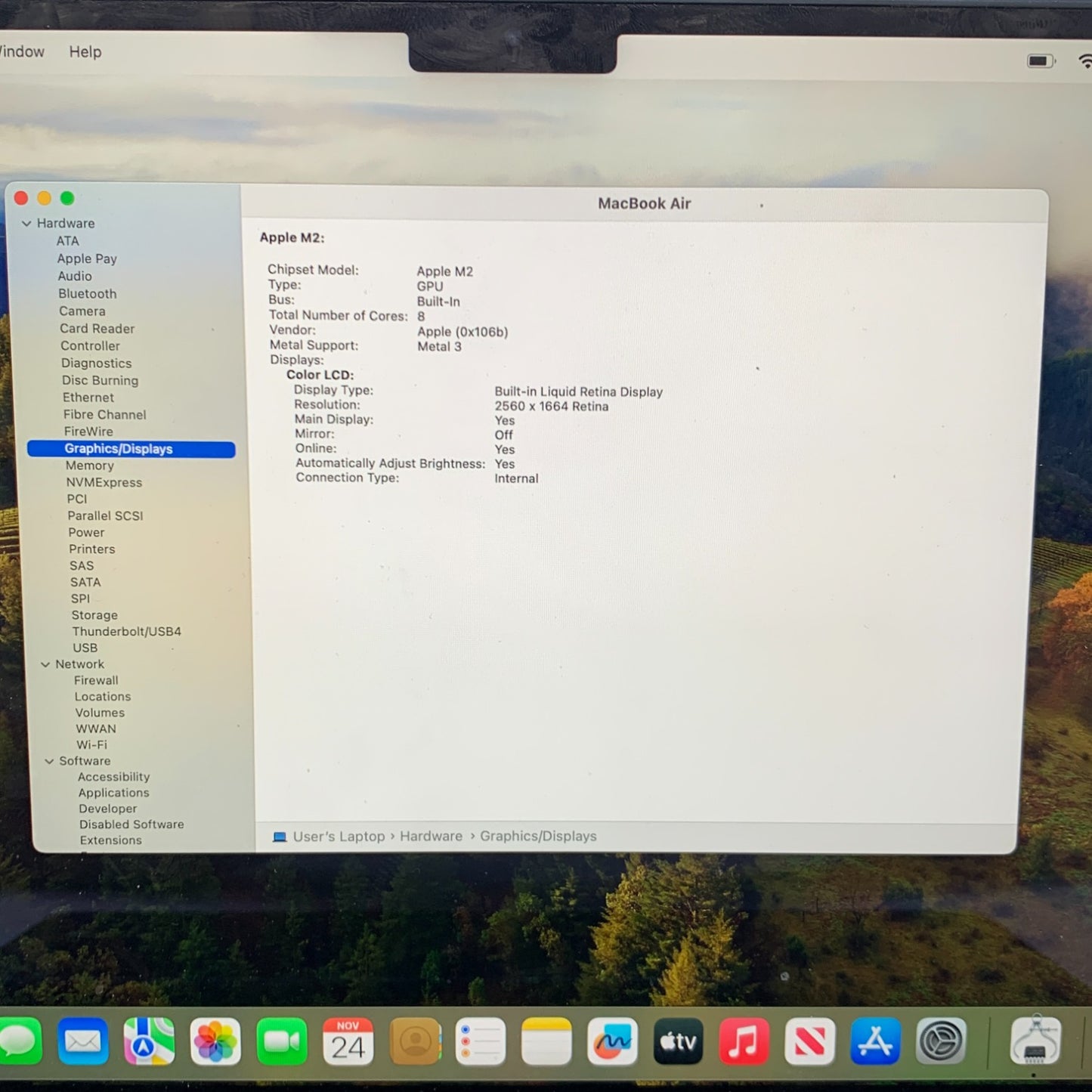Launch the Music app
Screen dimensions: 1092x1092
click(x=744, y=1041)
